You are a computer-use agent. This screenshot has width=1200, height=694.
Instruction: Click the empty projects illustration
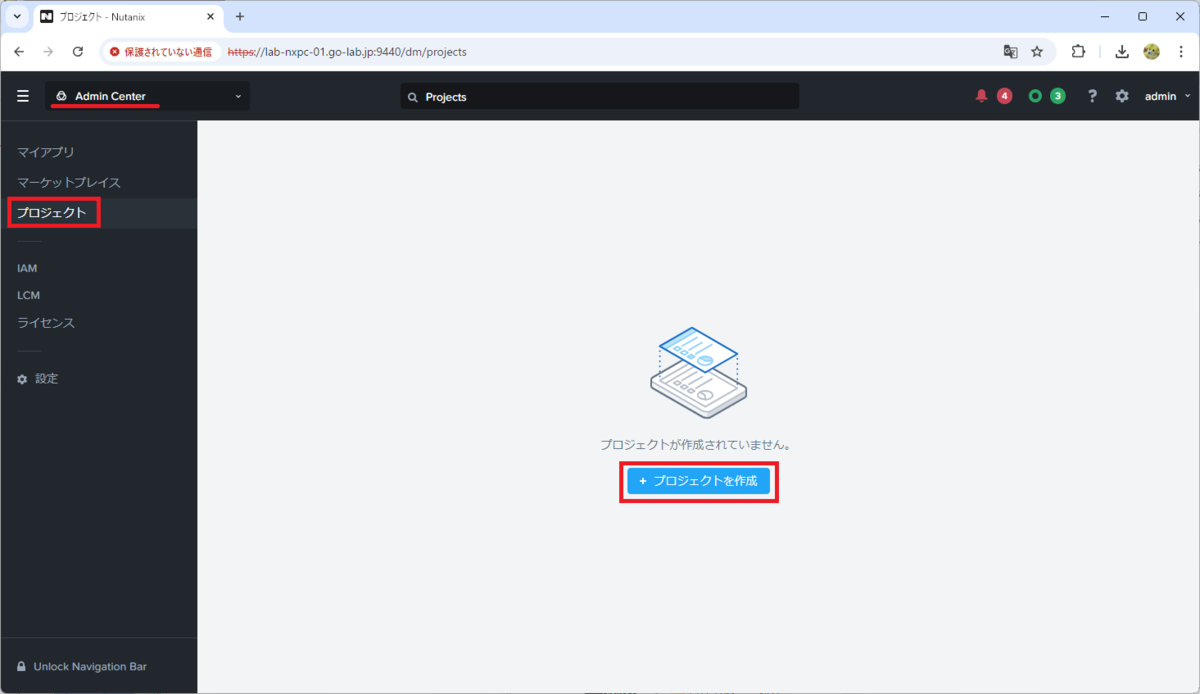click(698, 372)
